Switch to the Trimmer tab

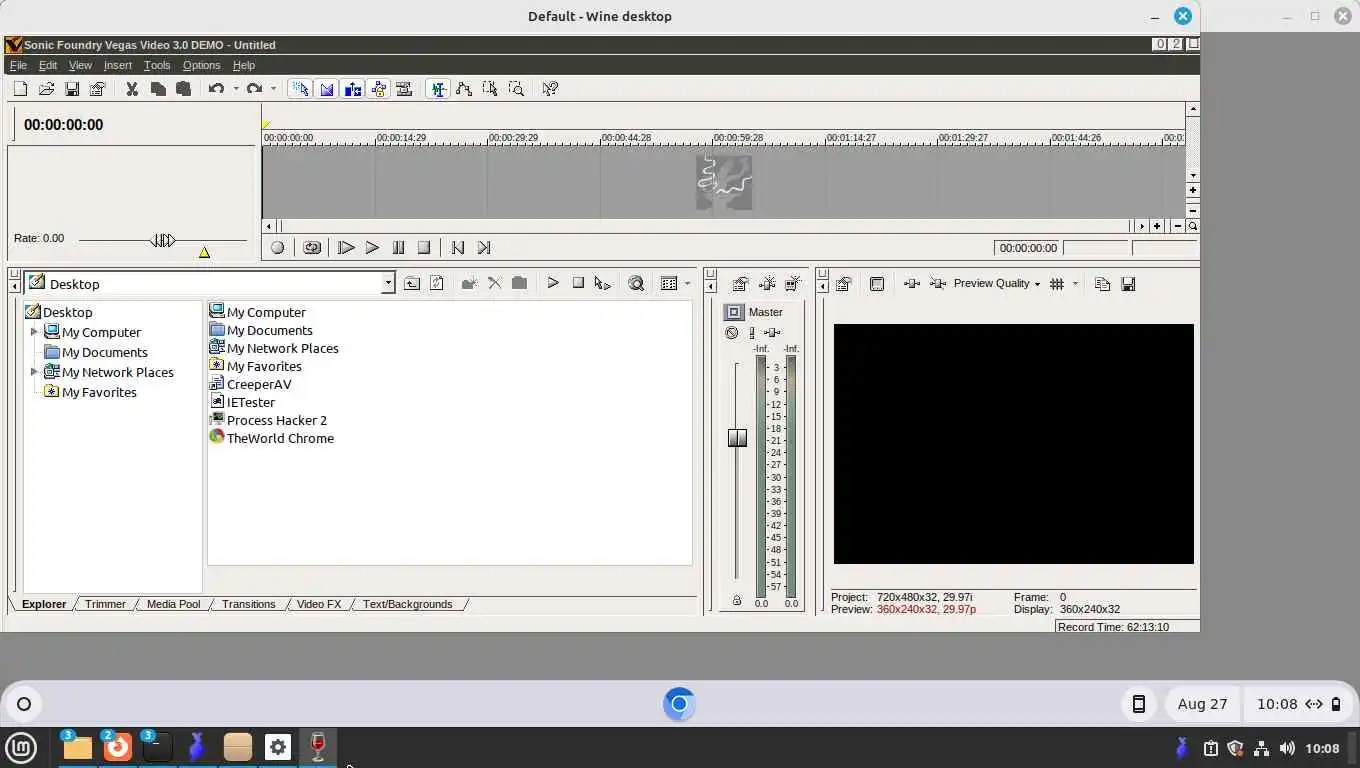point(105,604)
